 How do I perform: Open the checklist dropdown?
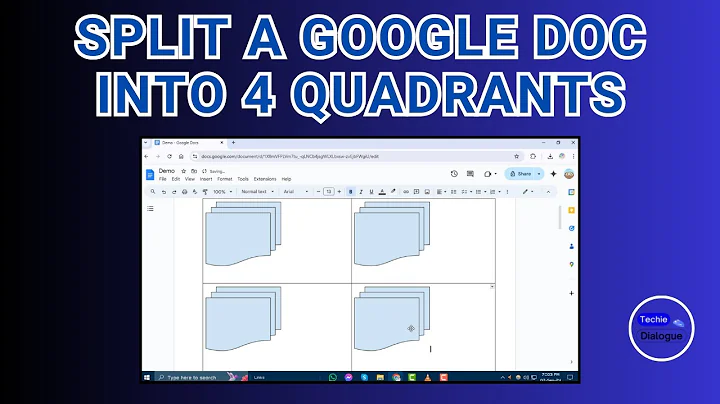(x=467, y=191)
